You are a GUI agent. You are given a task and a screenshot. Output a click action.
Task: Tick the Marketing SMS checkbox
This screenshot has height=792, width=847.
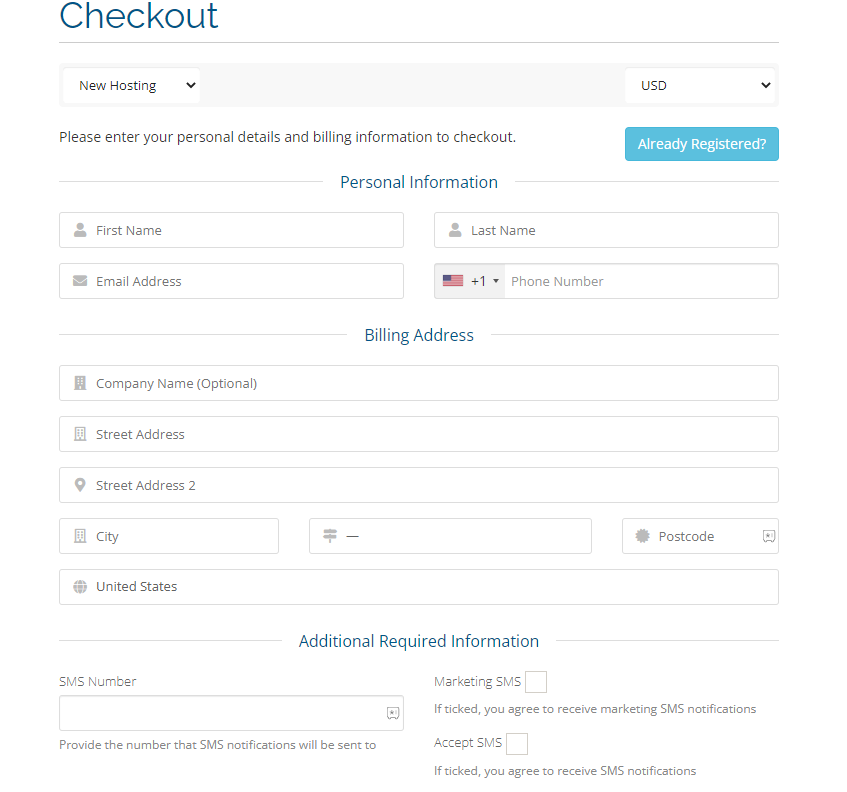[x=536, y=681]
